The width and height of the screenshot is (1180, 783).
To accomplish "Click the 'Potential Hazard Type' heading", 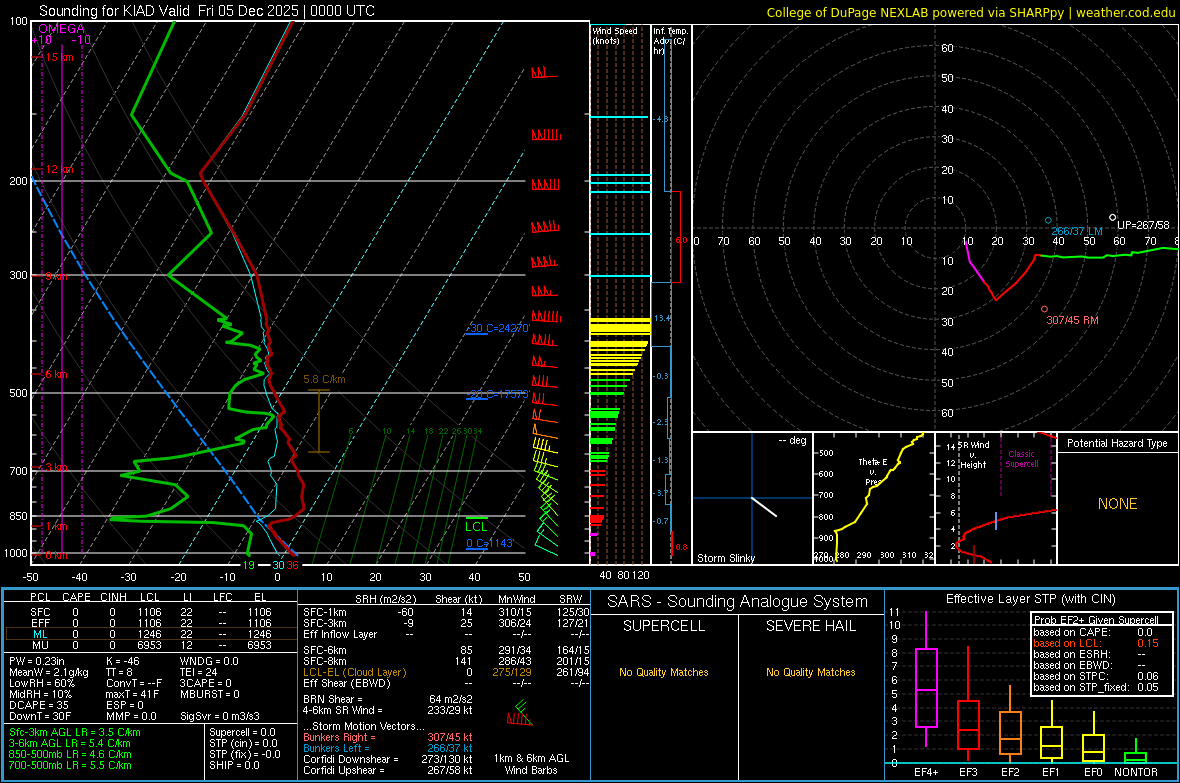I will click(x=1117, y=443).
